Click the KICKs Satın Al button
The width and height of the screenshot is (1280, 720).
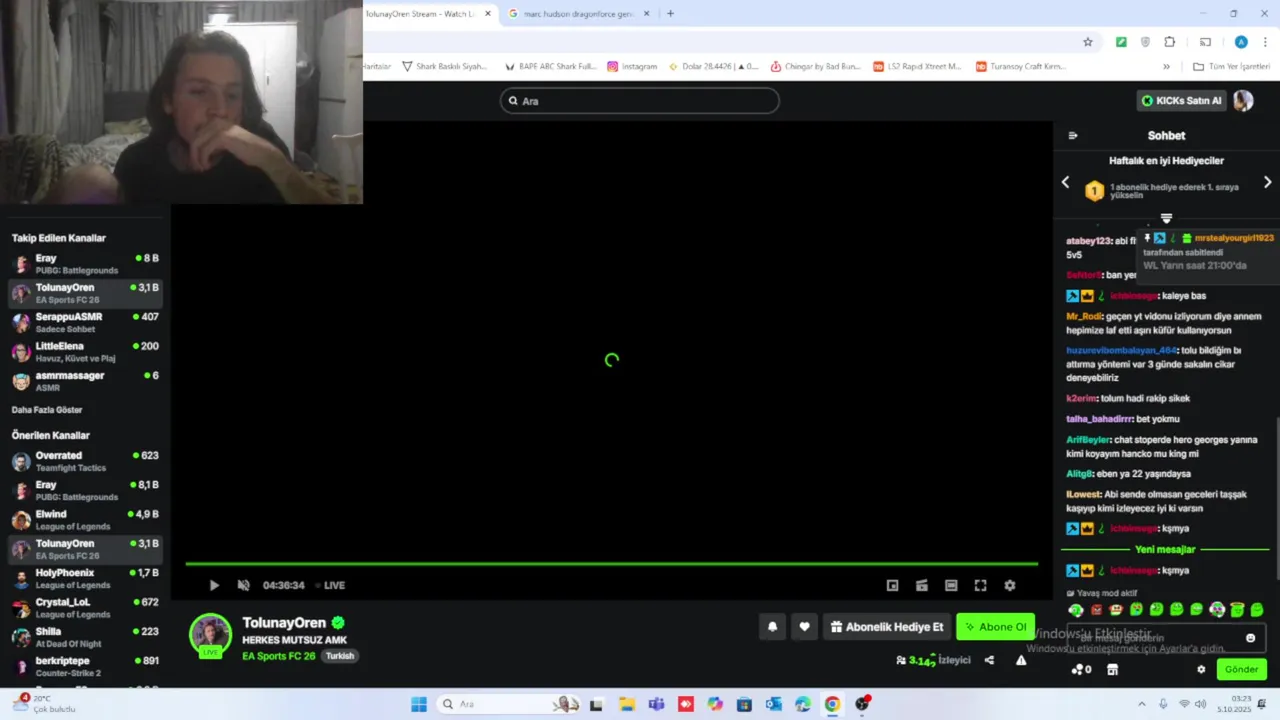click(1181, 100)
